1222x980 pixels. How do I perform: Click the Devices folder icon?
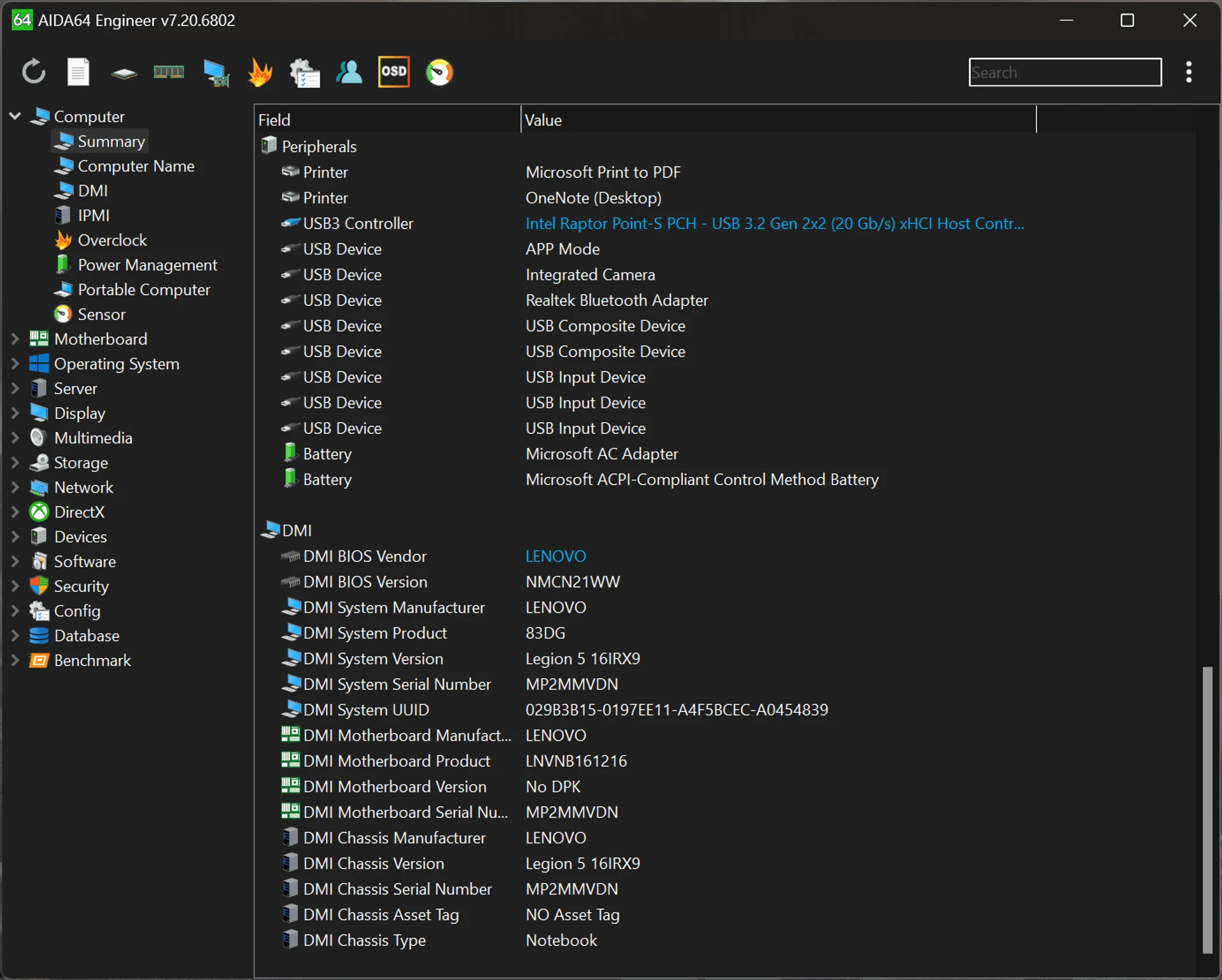click(39, 536)
